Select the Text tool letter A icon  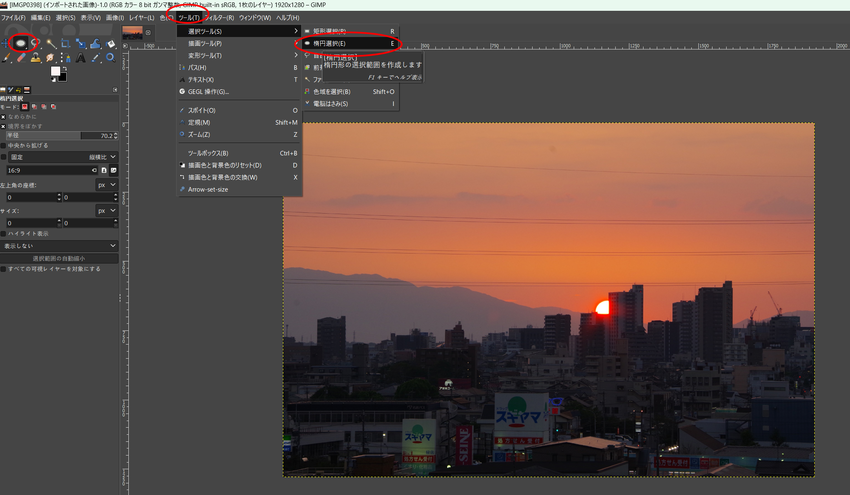[81, 57]
